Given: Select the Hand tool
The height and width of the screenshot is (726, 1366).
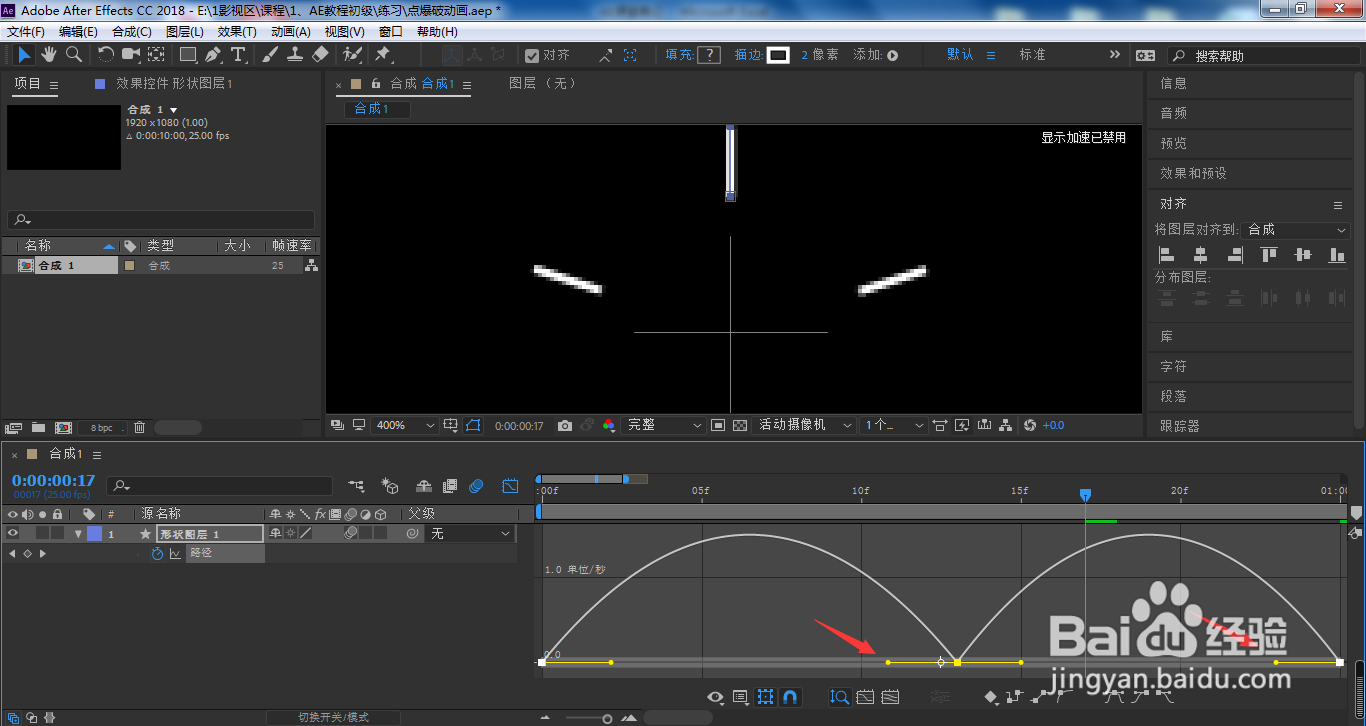Looking at the screenshot, I should 49,54.
